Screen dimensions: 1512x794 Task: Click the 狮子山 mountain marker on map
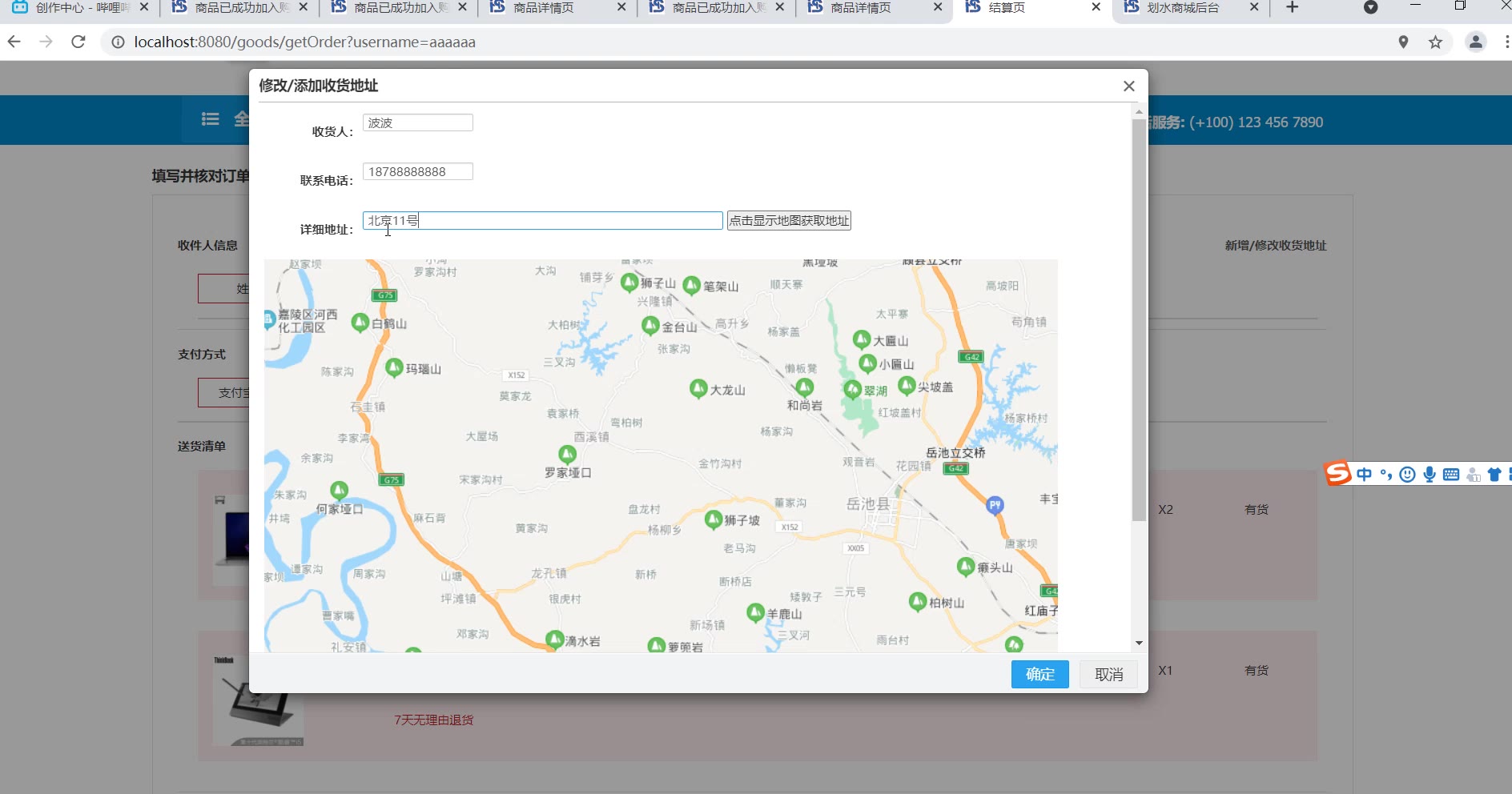point(629,282)
